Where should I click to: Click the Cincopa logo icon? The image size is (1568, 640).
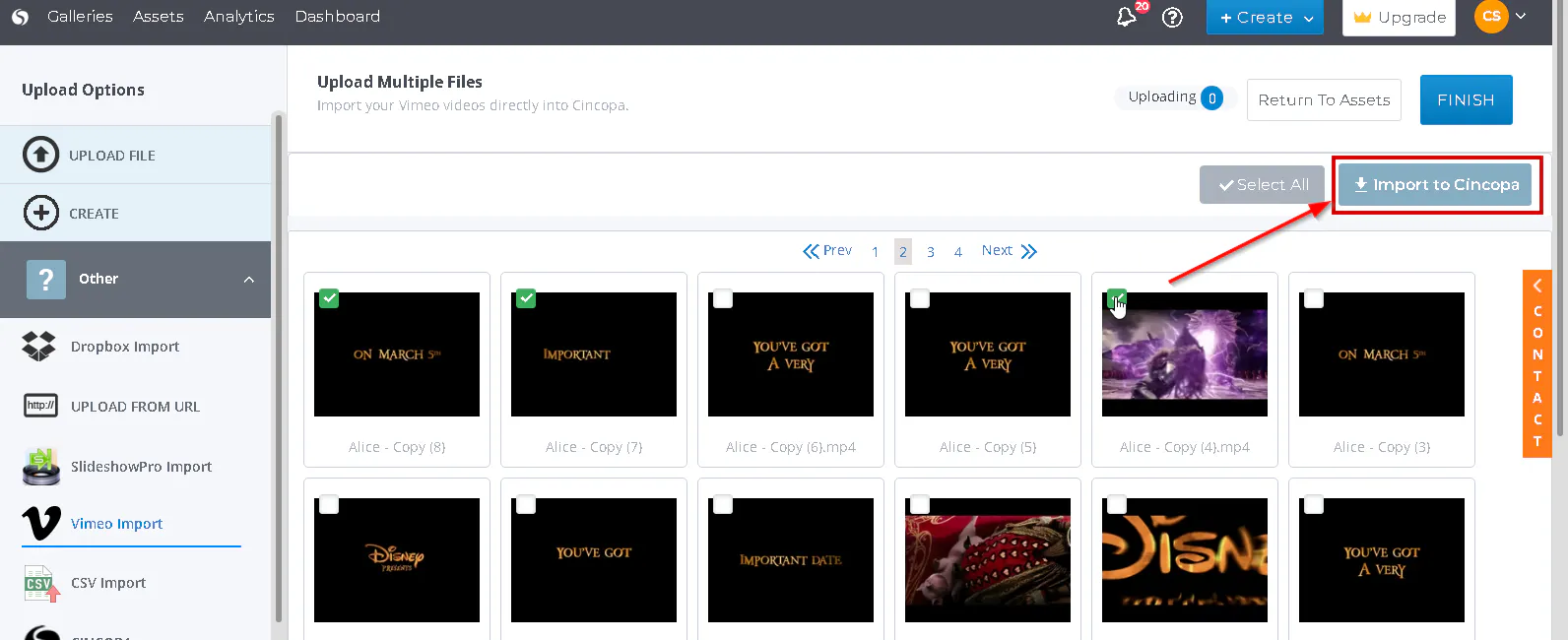20,17
